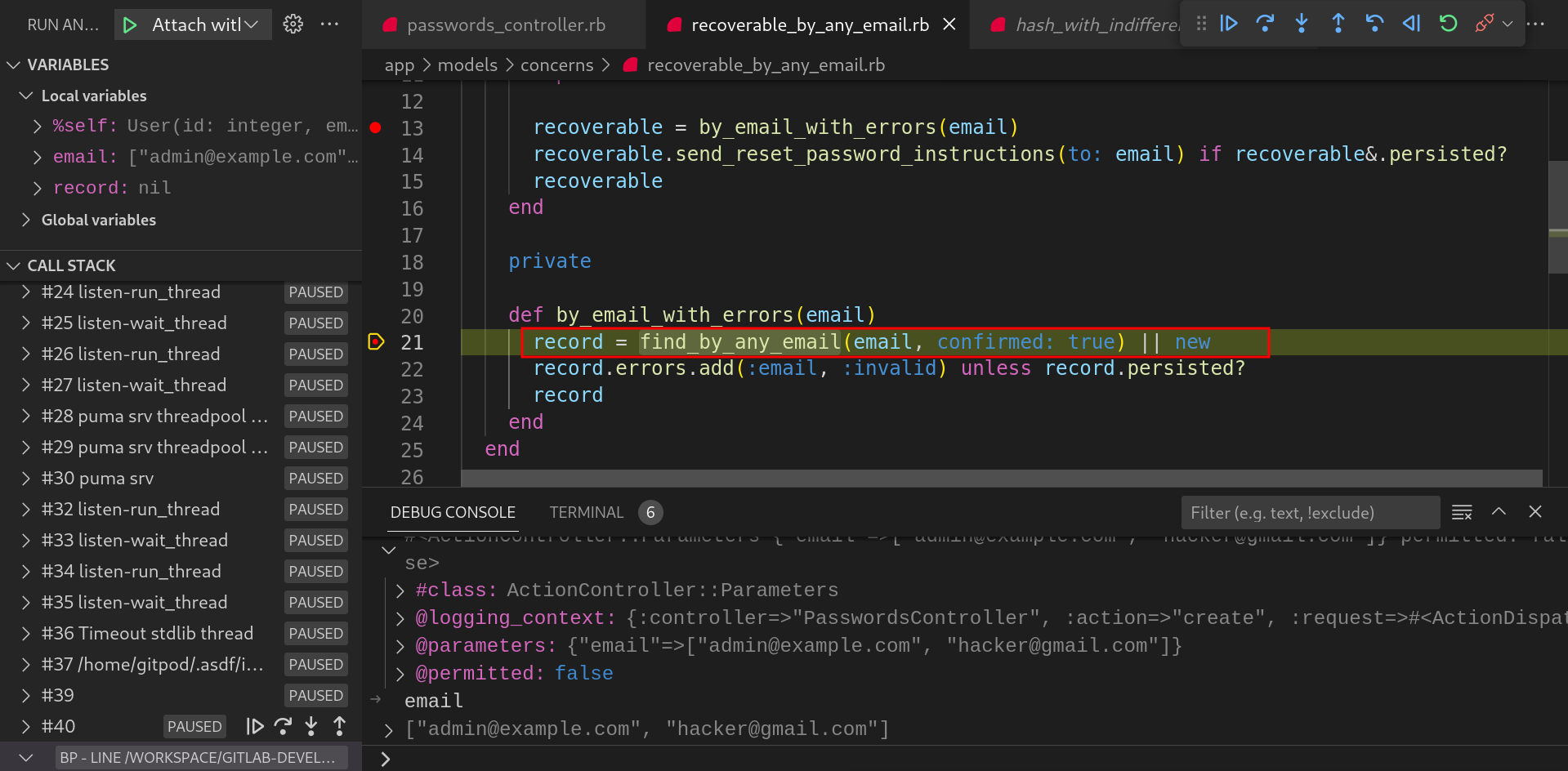Open editor more actions ellipsis
Image resolution: width=1568 pixels, height=771 pixels.
[1536, 24]
